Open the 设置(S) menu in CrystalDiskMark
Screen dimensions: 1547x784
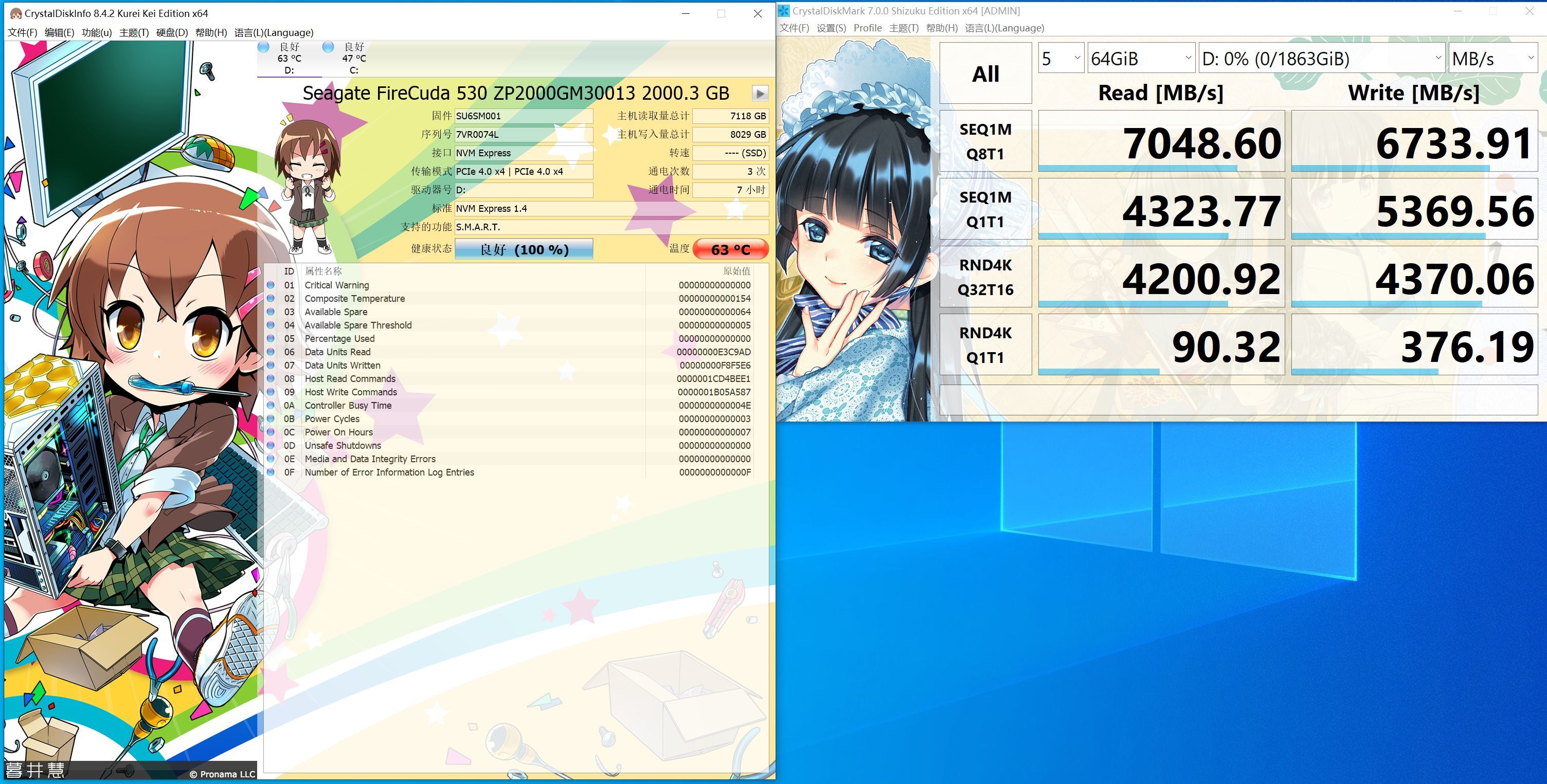pos(831,28)
